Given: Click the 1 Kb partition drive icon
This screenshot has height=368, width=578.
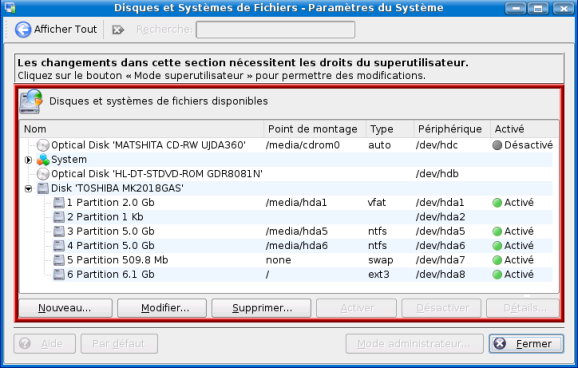Looking at the screenshot, I should (x=59, y=217).
